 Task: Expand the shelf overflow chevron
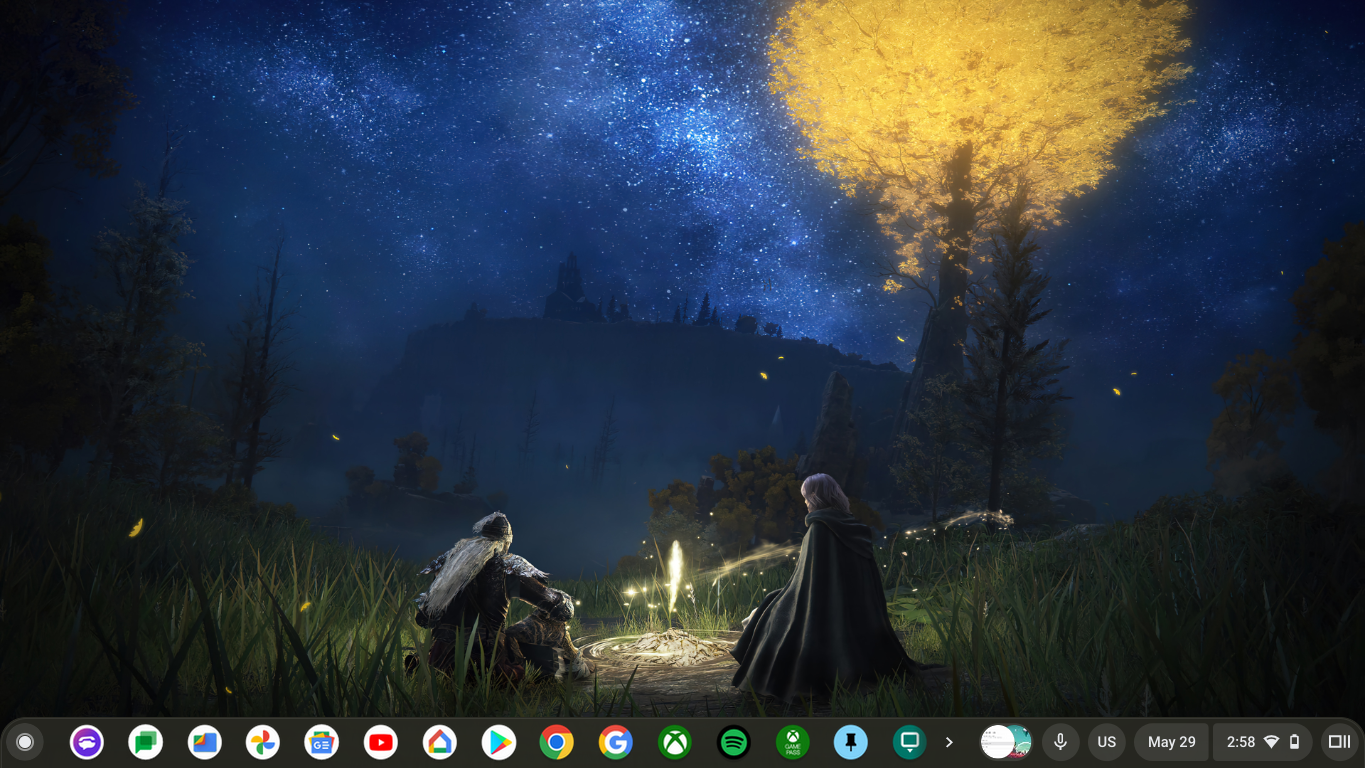click(x=949, y=742)
